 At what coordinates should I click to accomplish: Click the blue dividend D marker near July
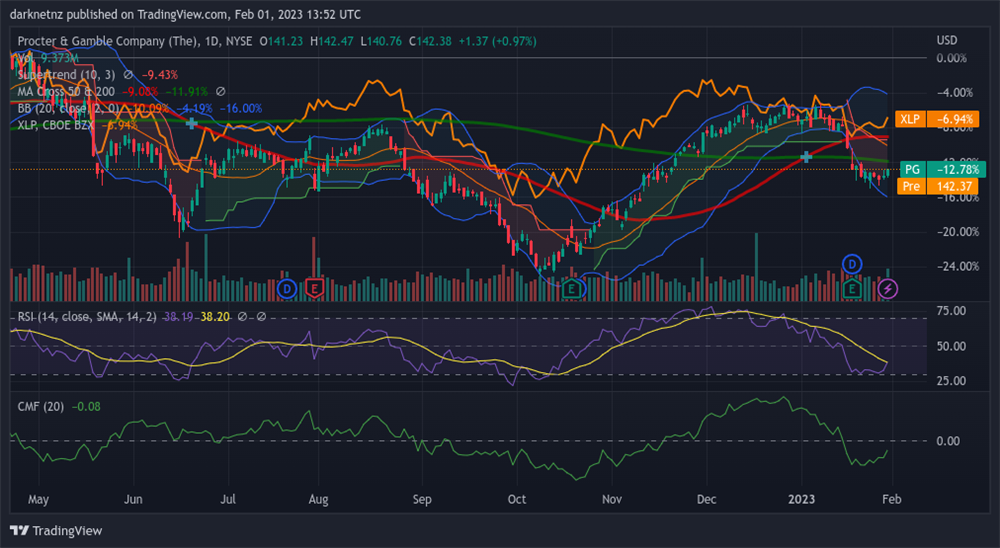point(287,289)
